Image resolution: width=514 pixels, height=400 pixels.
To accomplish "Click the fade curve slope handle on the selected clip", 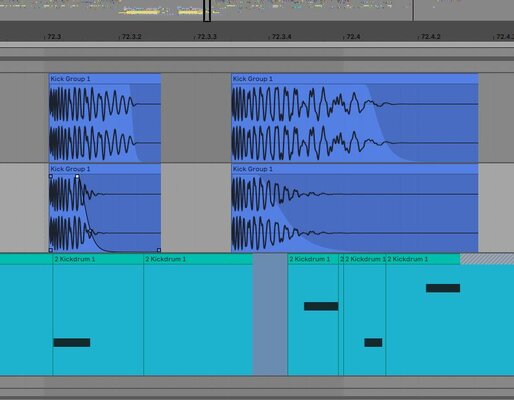I will pos(90,231).
